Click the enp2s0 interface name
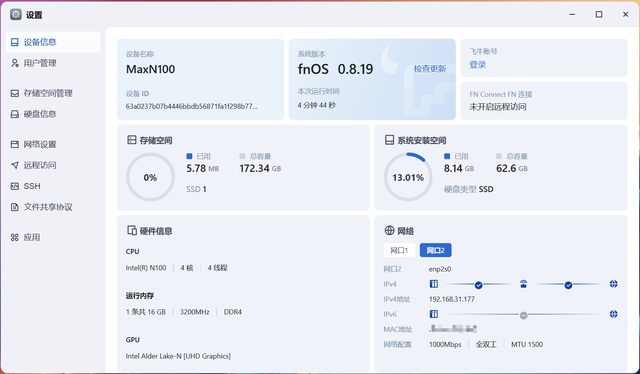The image size is (640, 374). [x=440, y=269]
